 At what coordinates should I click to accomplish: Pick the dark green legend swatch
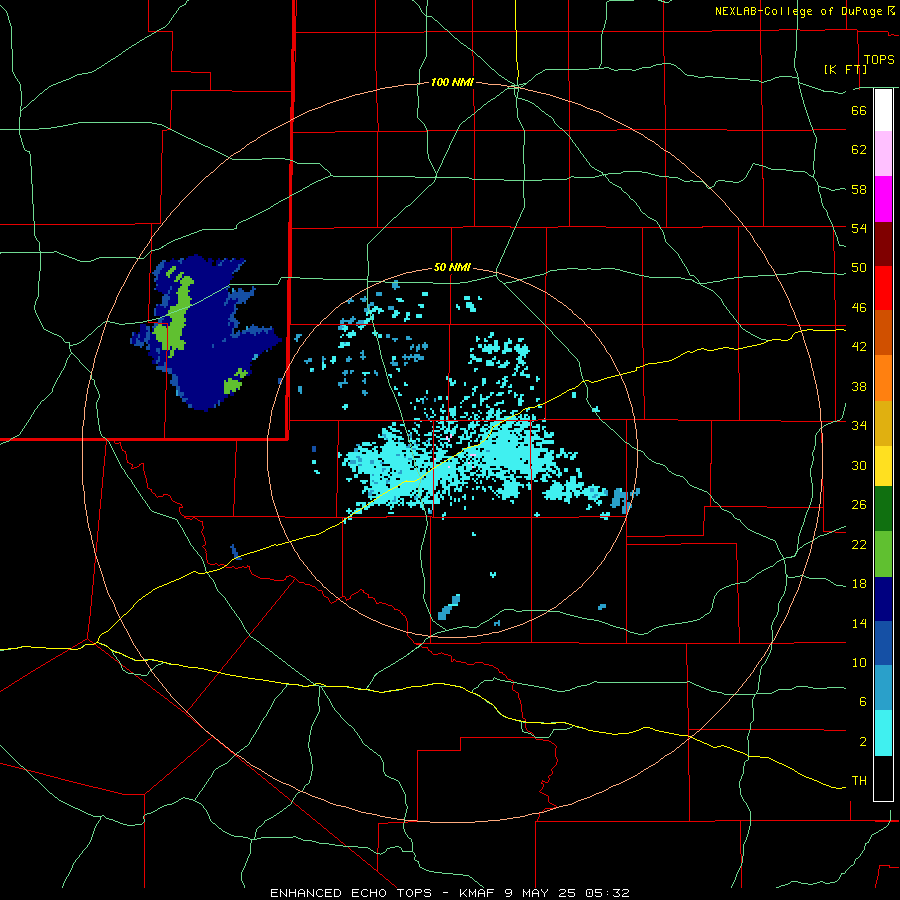883,509
